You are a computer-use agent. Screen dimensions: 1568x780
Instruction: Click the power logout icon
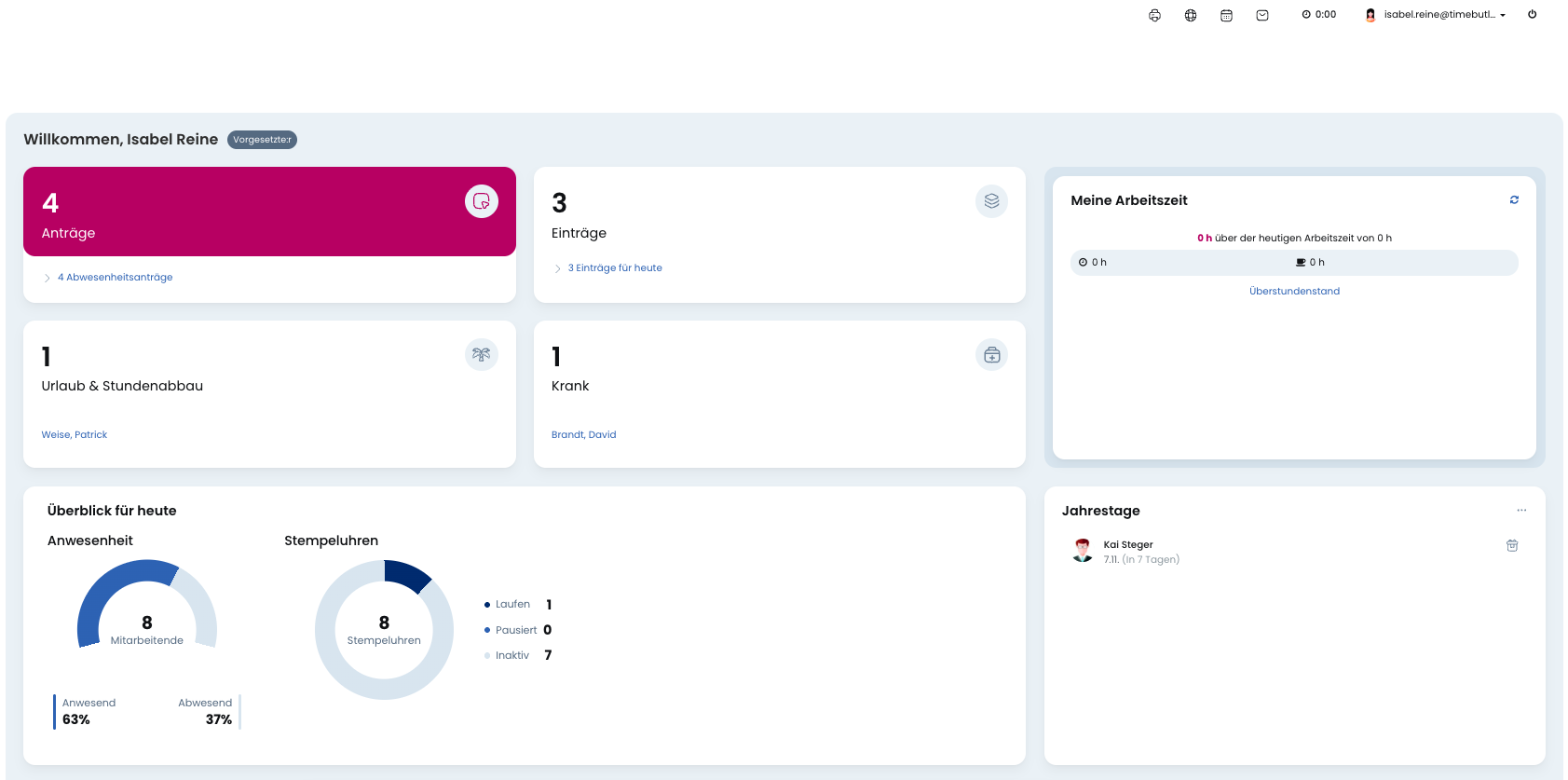click(x=1532, y=14)
